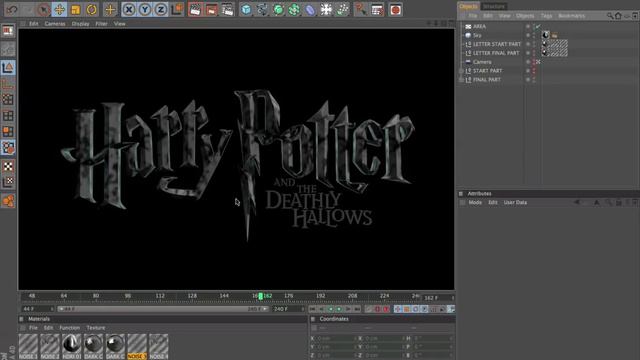Click the red record icon in top toolbar
The height and width of the screenshot is (360, 640).
pos(395,9)
